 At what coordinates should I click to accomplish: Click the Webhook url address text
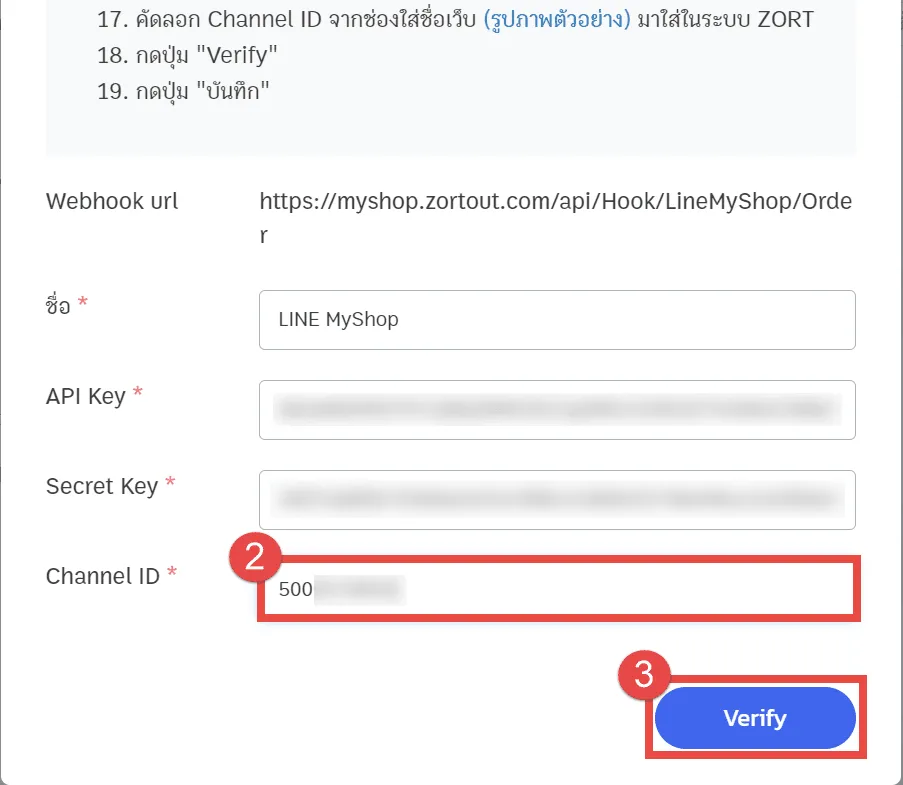click(x=555, y=201)
